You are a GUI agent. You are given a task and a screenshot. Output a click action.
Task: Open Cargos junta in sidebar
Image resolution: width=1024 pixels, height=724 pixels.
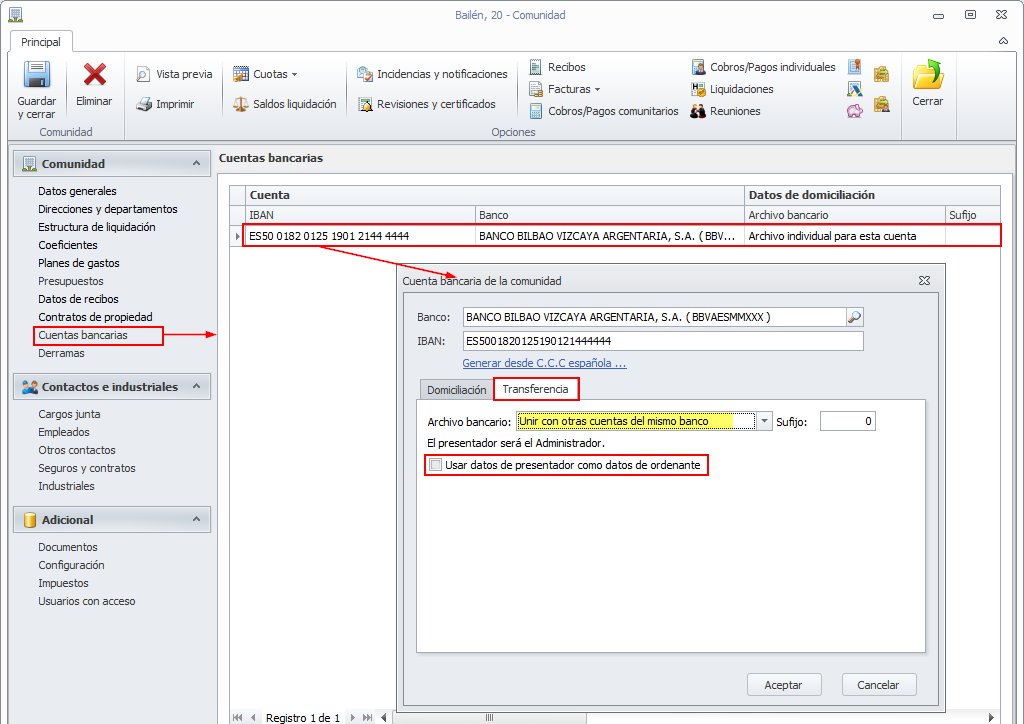[x=69, y=415]
